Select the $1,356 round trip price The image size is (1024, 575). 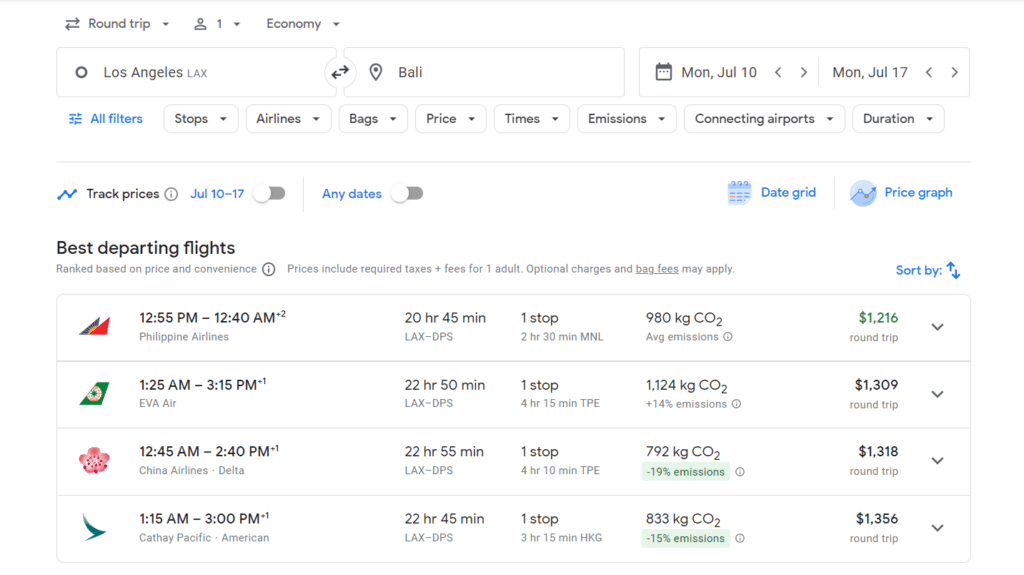(x=877, y=519)
